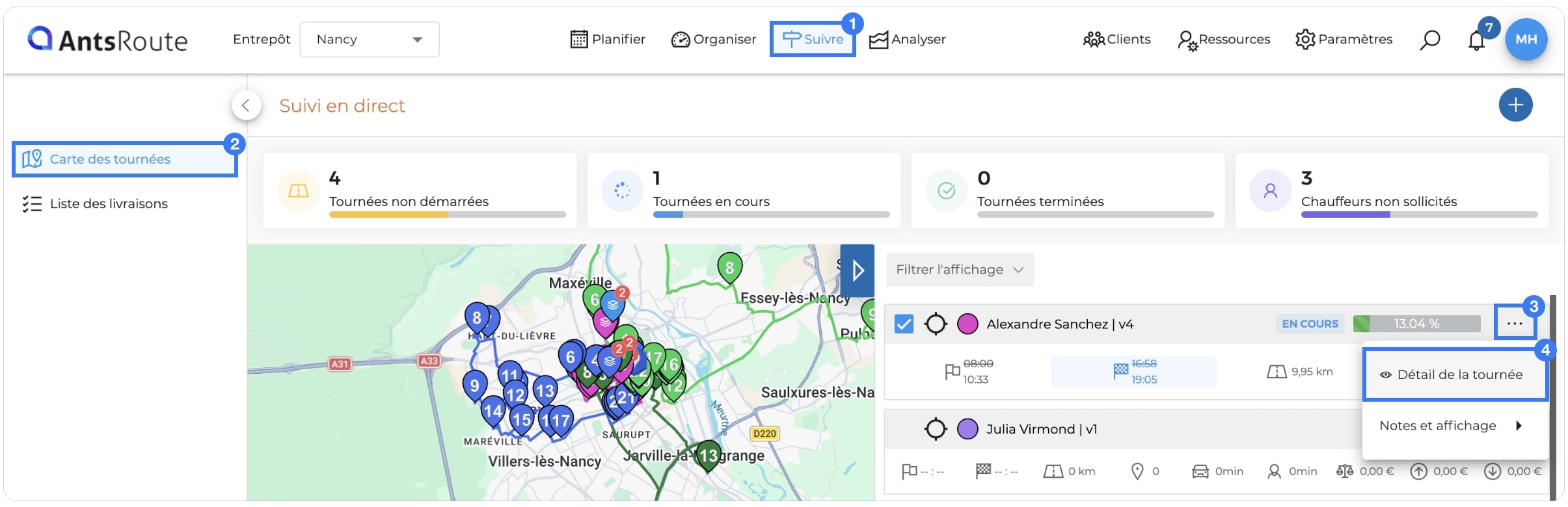Collapse sidebar with left chevron button
Screen dimensions: 1568x507
pyautogui.click(x=246, y=105)
